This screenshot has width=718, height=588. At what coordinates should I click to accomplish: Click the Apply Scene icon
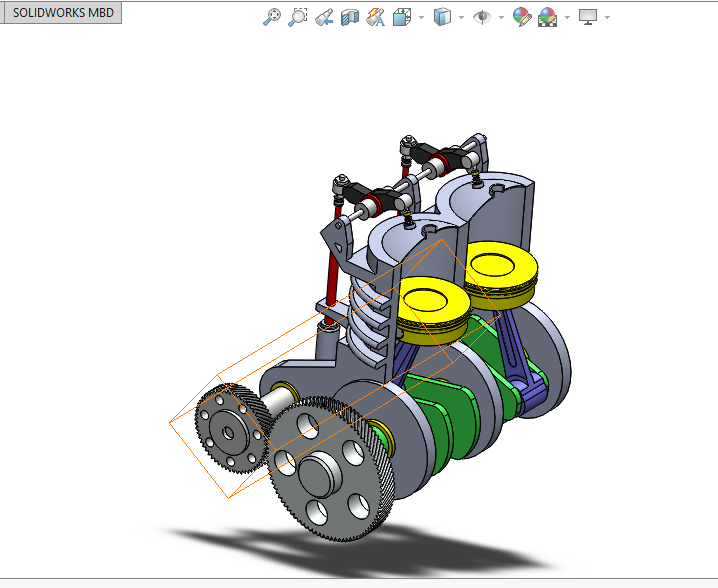pos(547,17)
